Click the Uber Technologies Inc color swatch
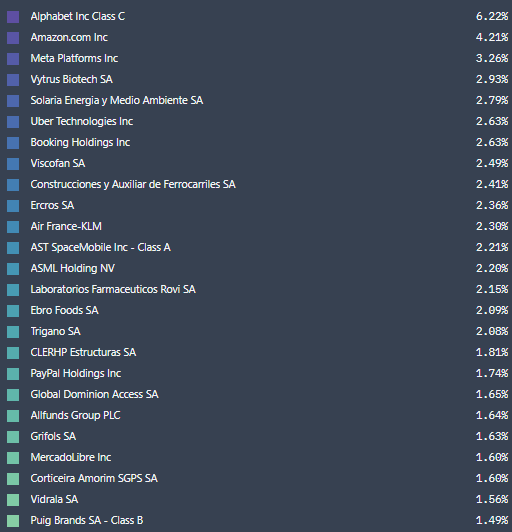Screen dimensions: 512x532 pos(13,122)
